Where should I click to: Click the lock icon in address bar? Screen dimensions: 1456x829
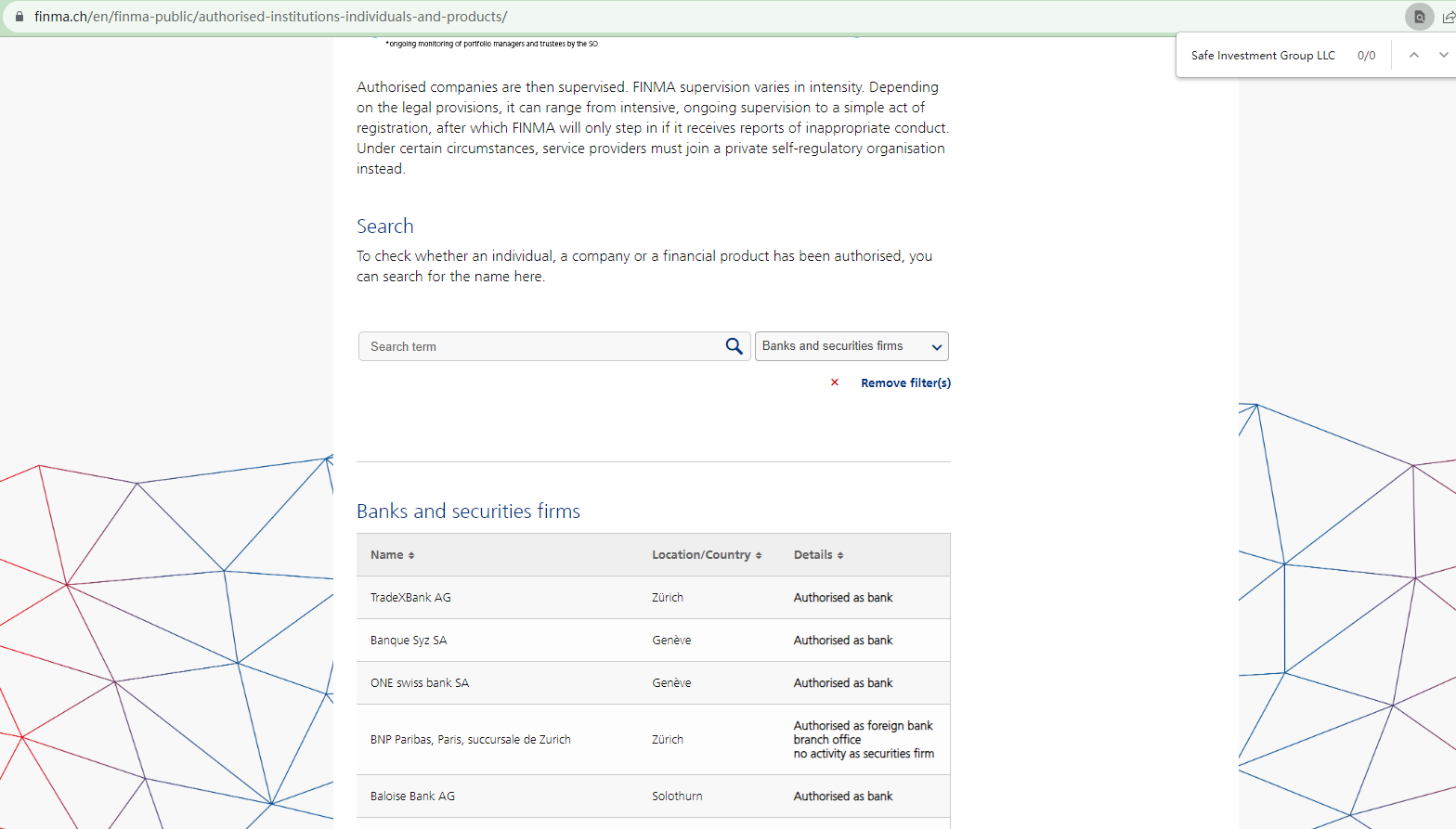click(19, 17)
